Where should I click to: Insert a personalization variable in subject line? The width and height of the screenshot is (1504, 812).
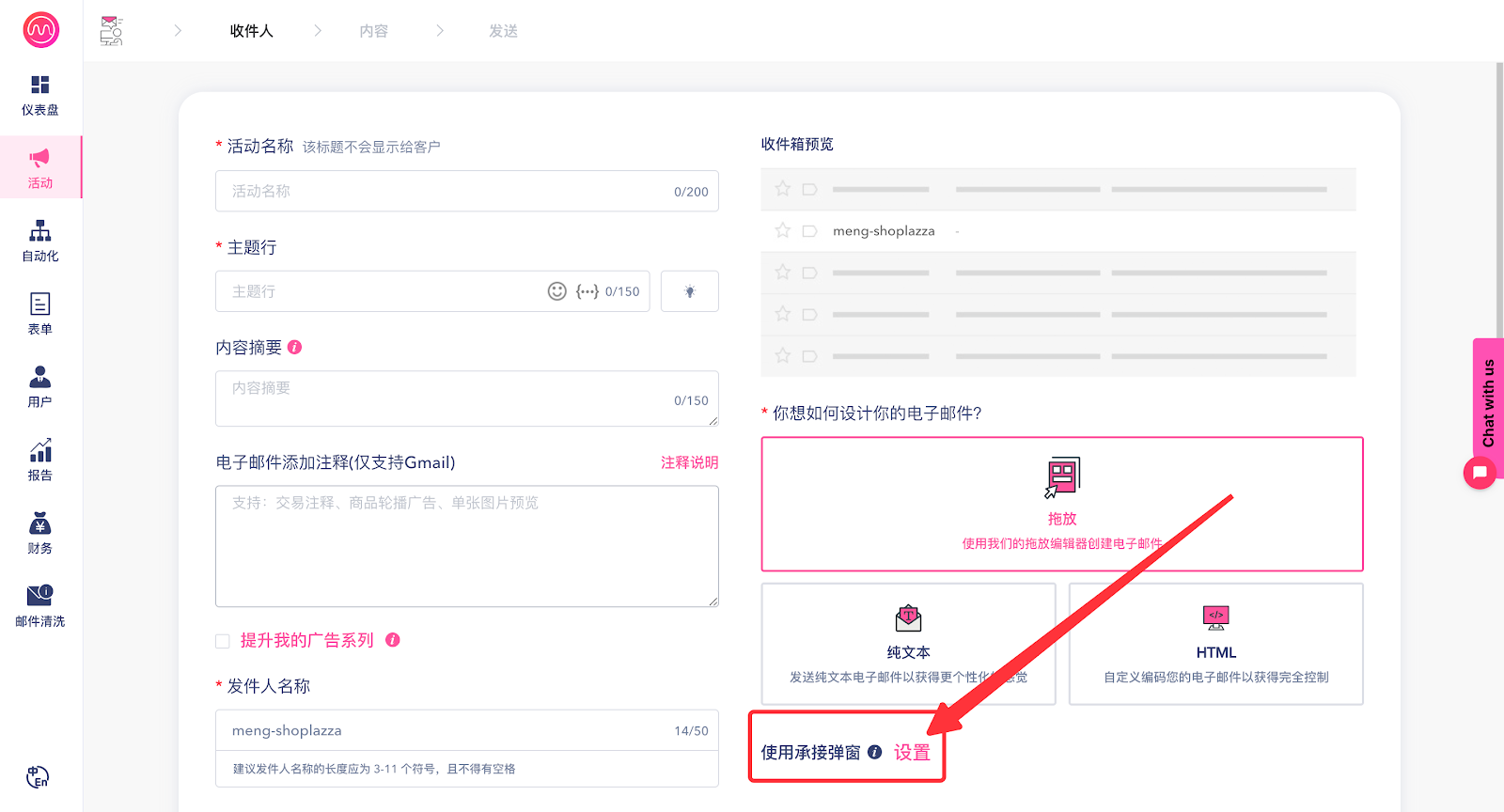[x=587, y=291]
